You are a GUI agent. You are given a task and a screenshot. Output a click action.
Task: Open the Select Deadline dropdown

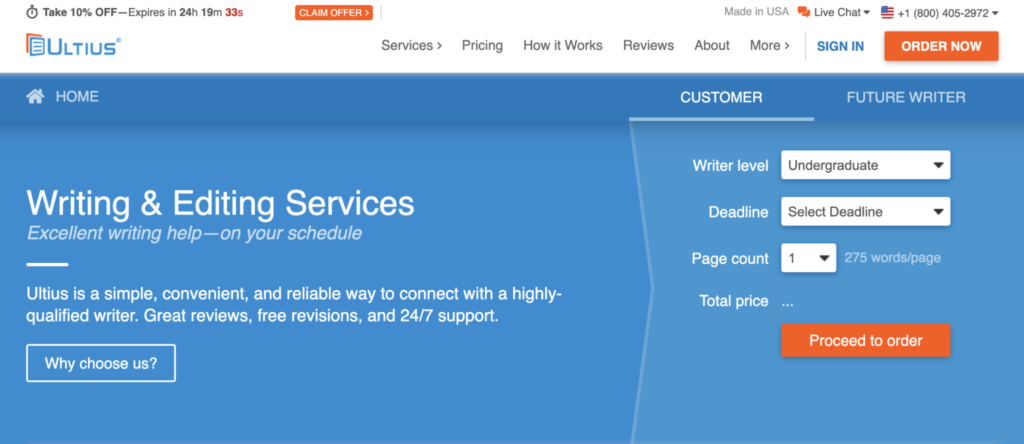[x=865, y=212]
